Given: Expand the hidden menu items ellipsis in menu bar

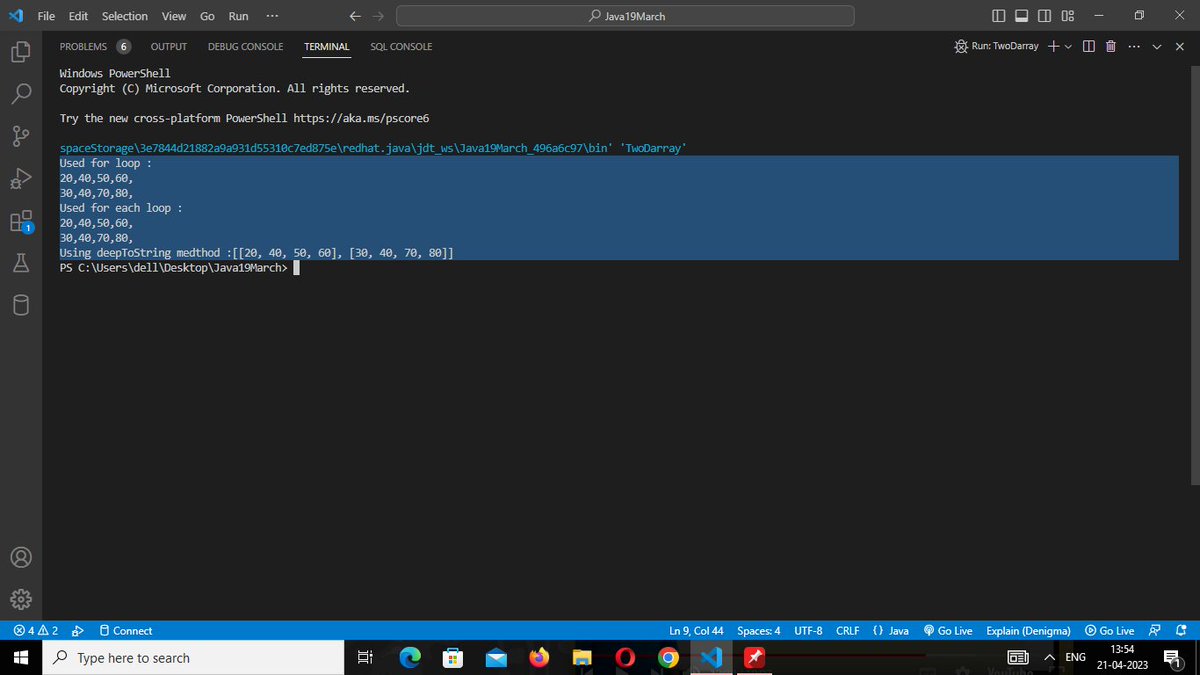Looking at the screenshot, I should pyautogui.click(x=273, y=16).
